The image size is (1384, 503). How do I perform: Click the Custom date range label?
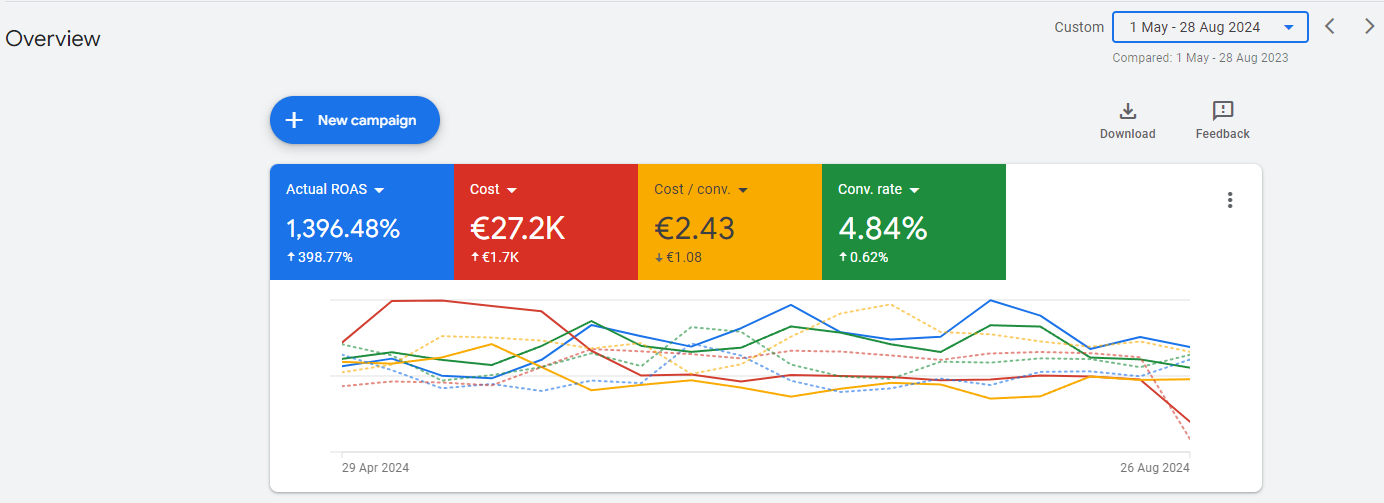(1079, 28)
